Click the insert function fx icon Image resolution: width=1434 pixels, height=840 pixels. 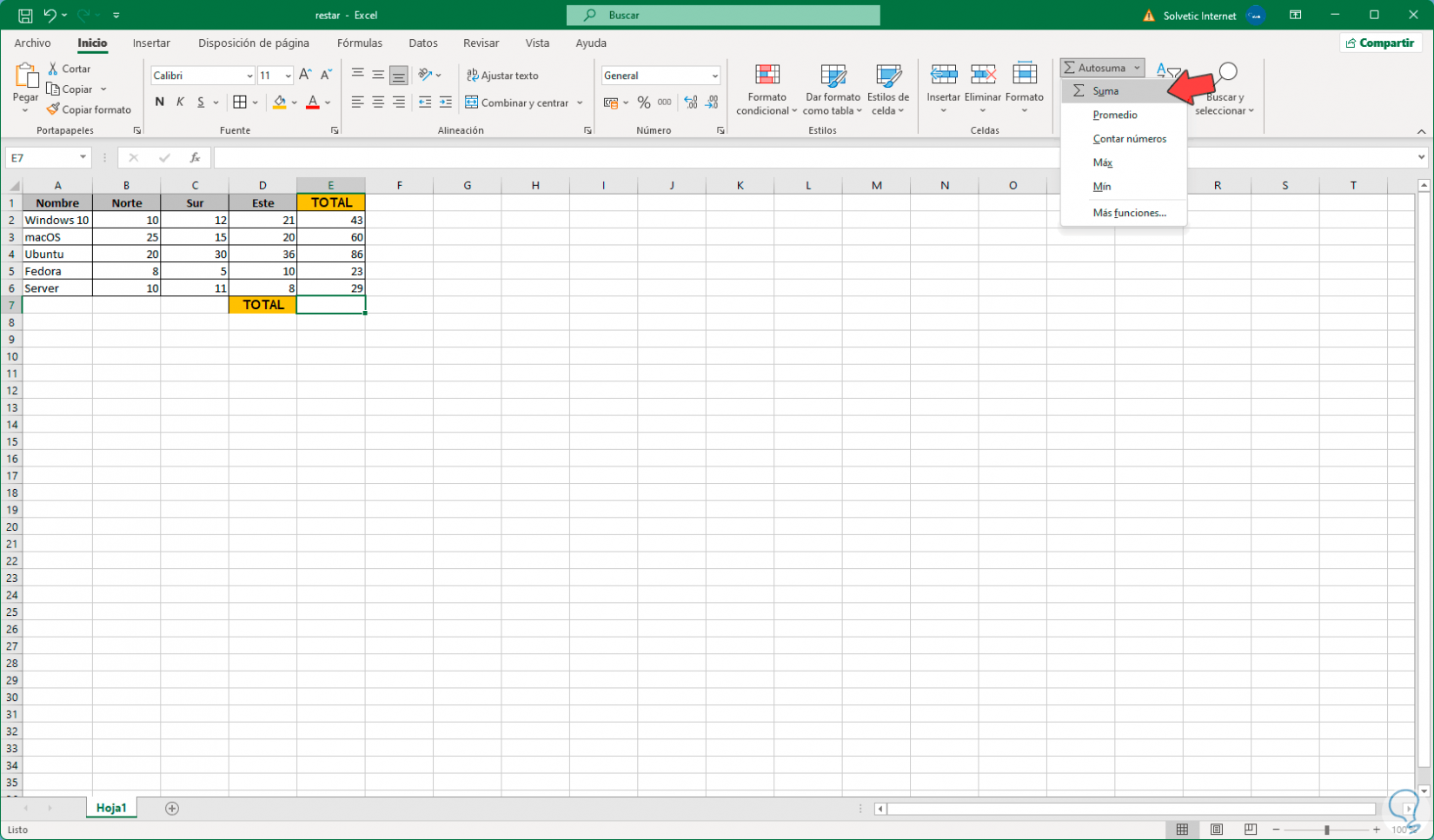pos(196,158)
